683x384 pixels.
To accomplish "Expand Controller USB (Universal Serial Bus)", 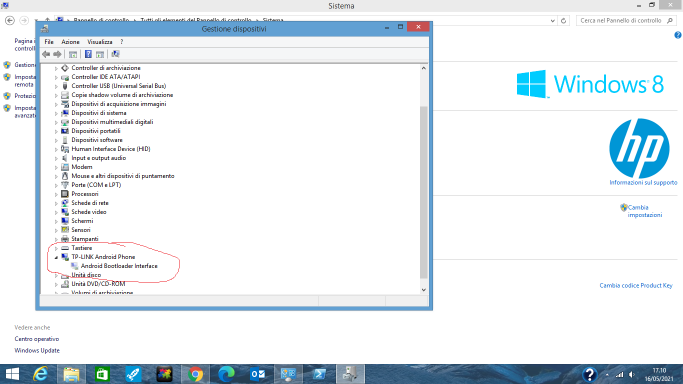I will [56, 86].
